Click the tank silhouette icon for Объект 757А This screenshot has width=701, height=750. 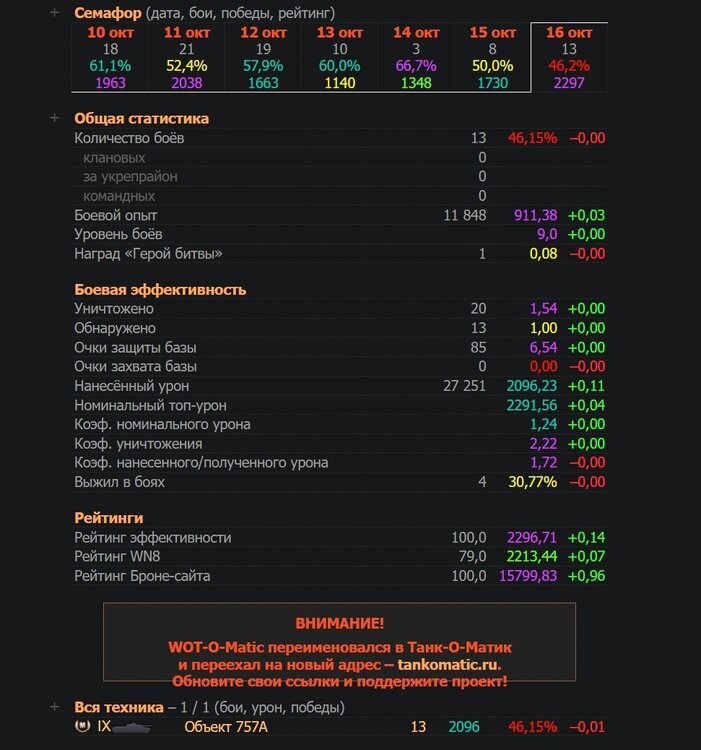coord(132,728)
